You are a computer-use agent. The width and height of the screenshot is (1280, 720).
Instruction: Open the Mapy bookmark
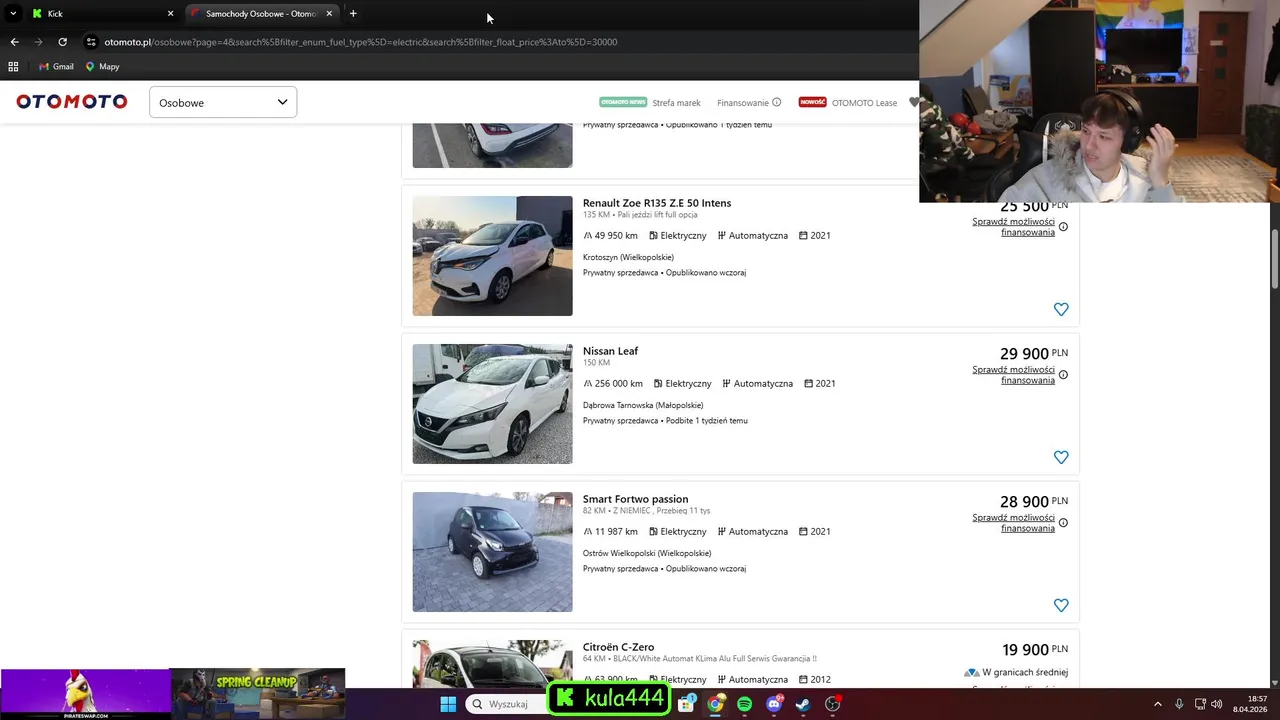click(102, 66)
